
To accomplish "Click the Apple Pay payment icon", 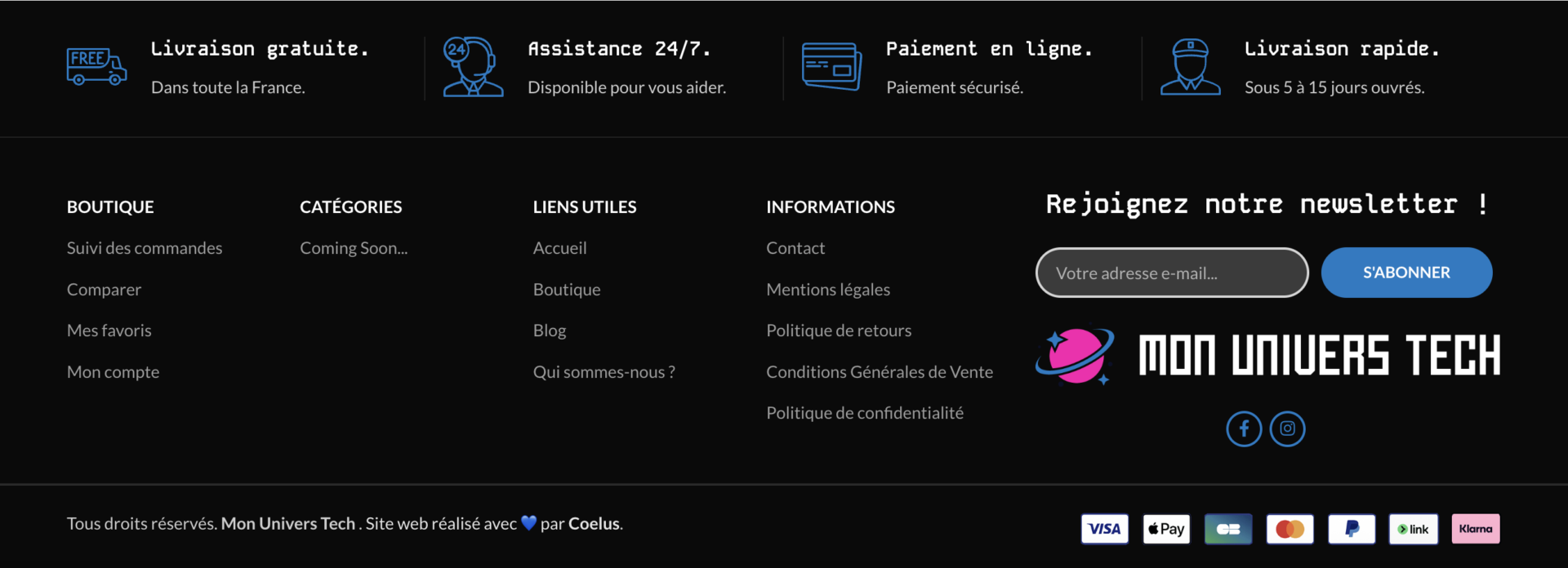I will coord(1165,528).
